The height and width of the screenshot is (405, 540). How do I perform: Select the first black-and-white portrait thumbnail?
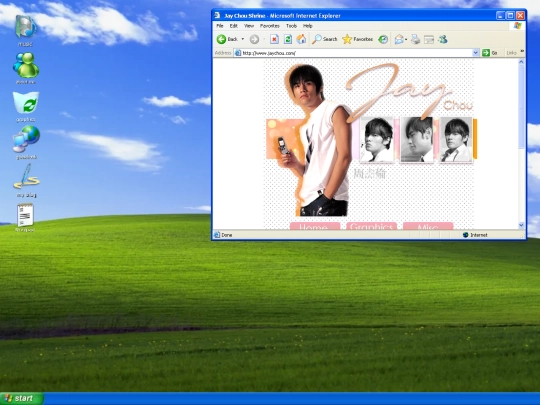tap(377, 139)
